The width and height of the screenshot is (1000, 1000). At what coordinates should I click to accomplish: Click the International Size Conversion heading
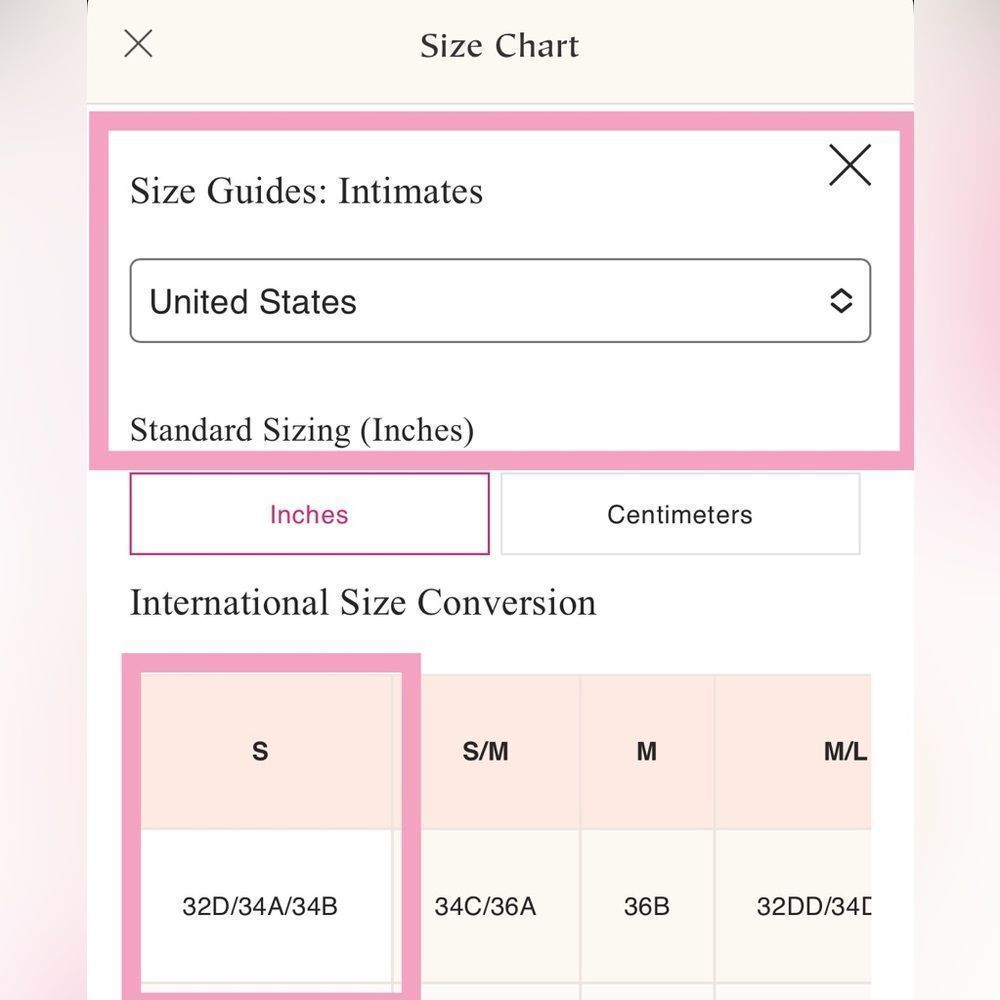coord(363,603)
